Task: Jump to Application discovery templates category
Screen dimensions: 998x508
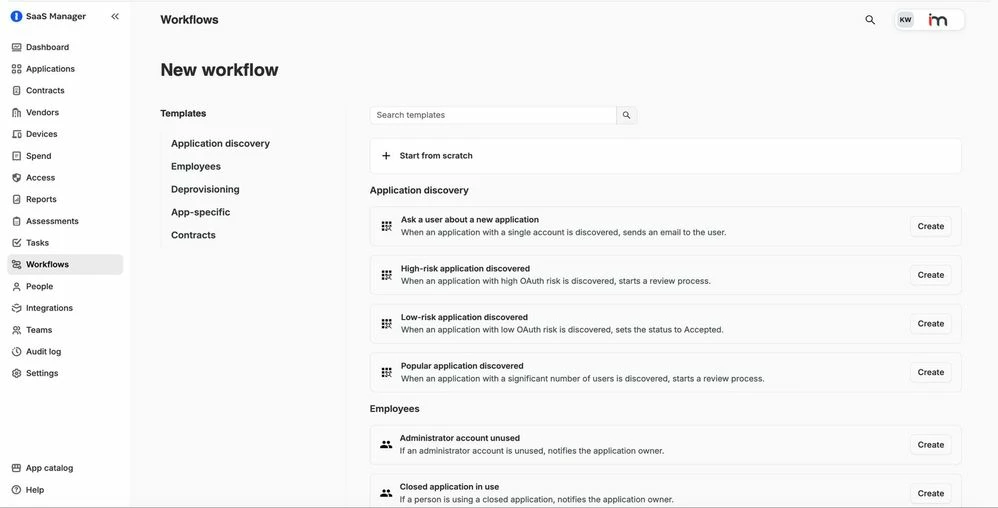Action: (x=220, y=143)
